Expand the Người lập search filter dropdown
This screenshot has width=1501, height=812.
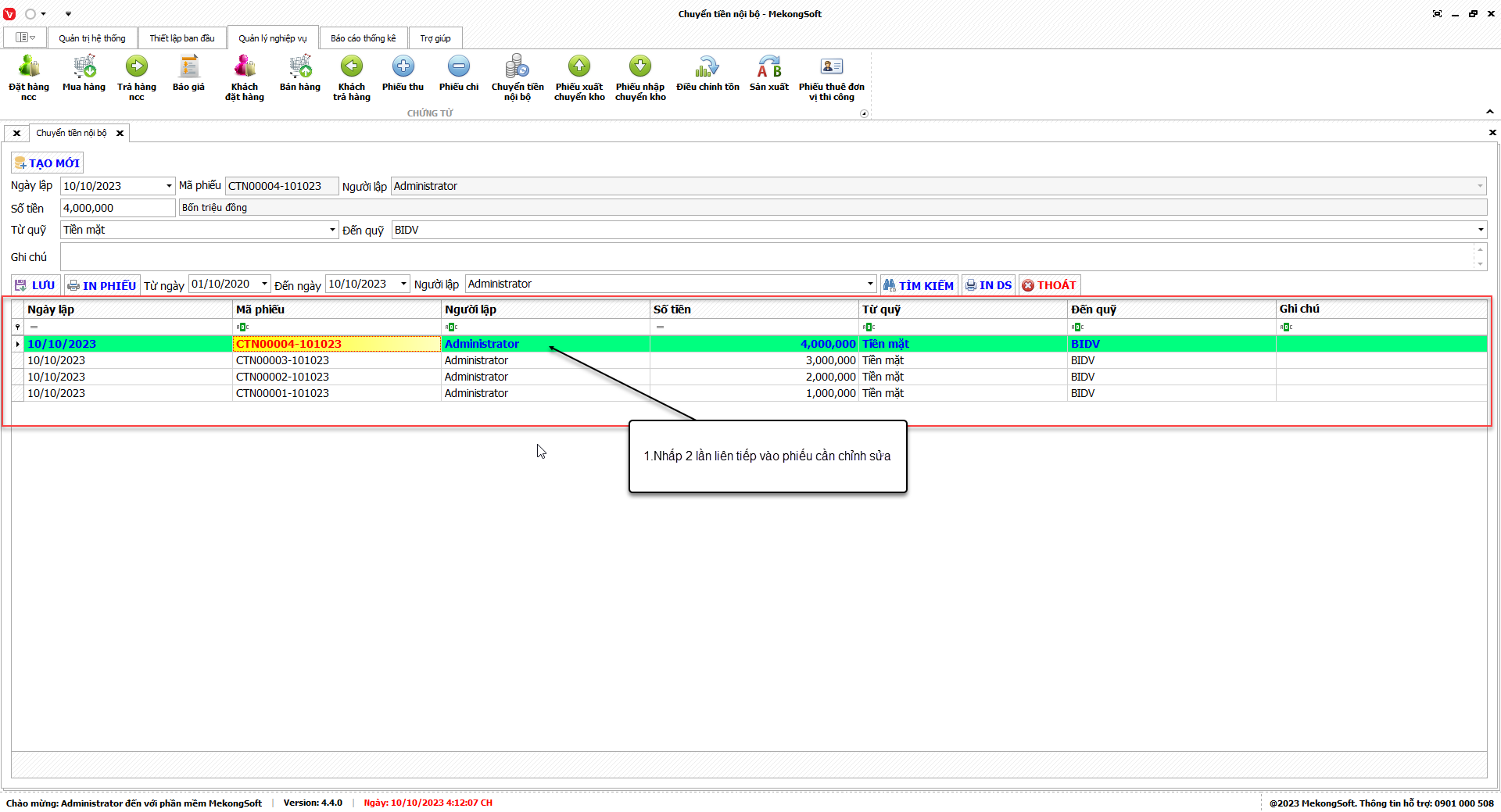[870, 284]
